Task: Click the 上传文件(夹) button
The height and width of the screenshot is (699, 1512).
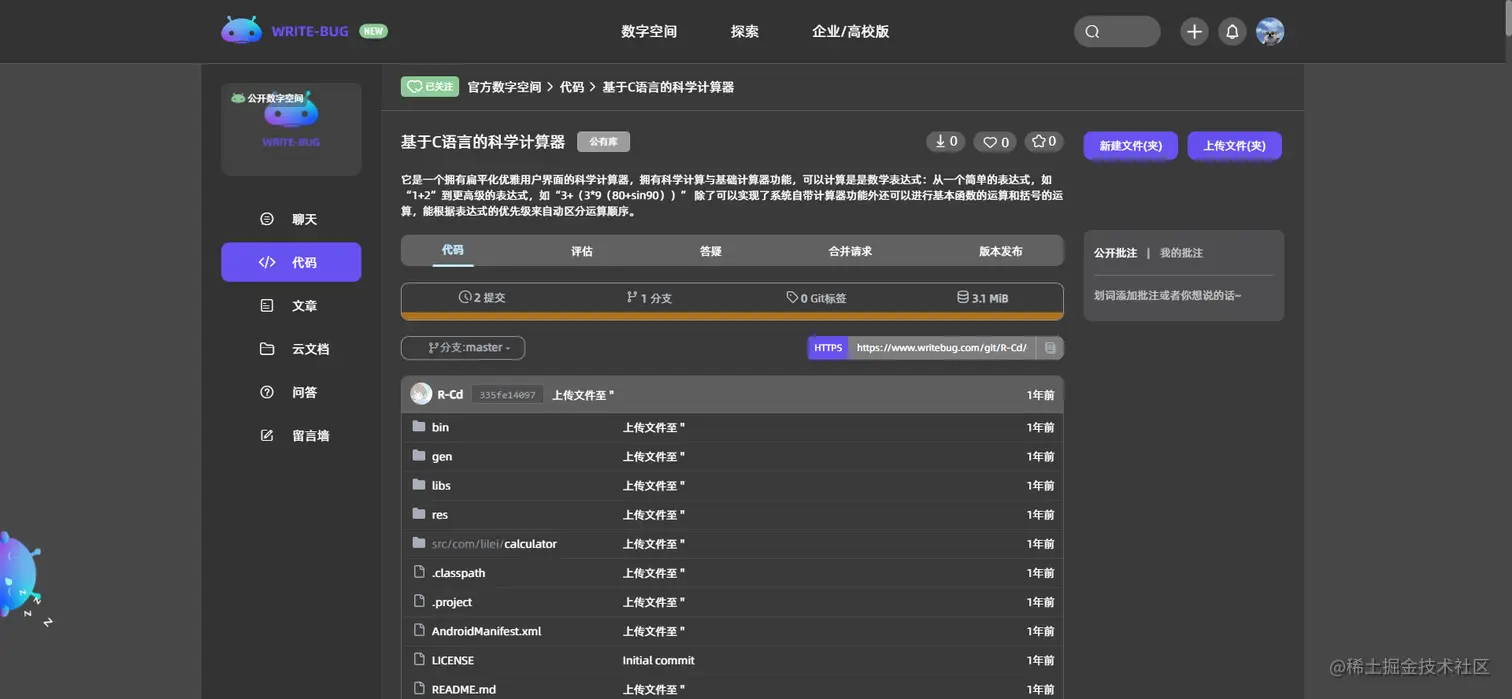Action: (x=1234, y=145)
